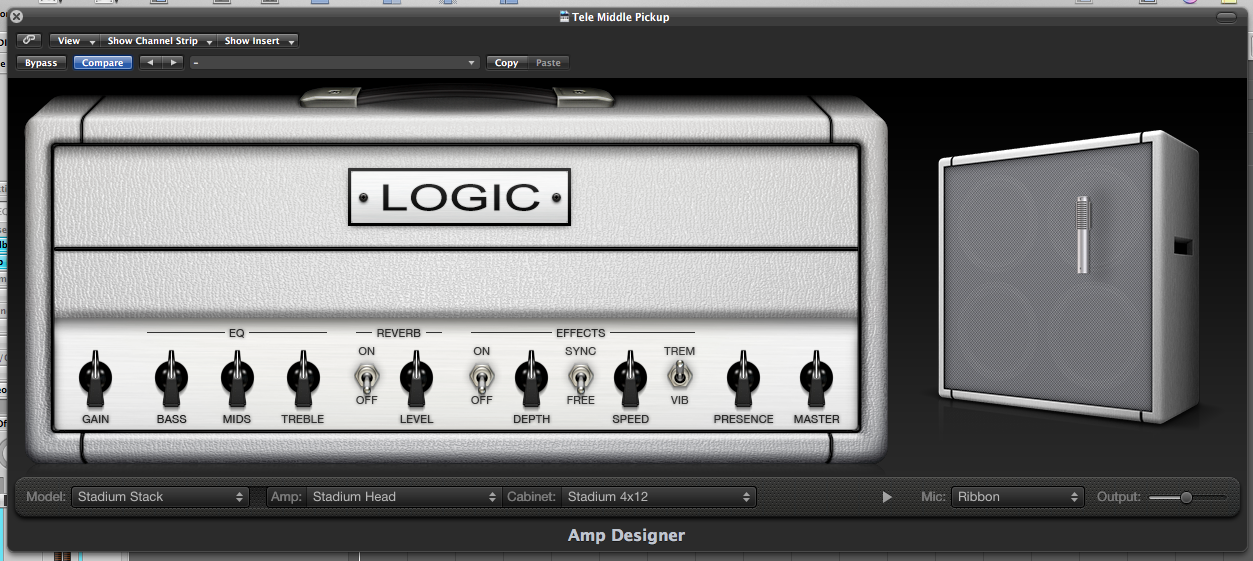Go to the previous preset arrow
This screenshot has width=1253, height=561.
coord(150,63)
